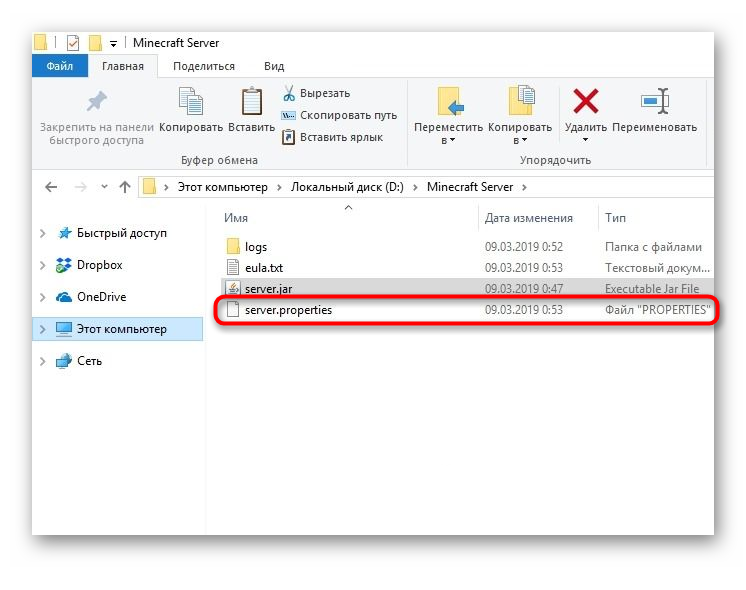
Task: Expand chevron after Minecraft Server in path
Action: click(524, 187)
